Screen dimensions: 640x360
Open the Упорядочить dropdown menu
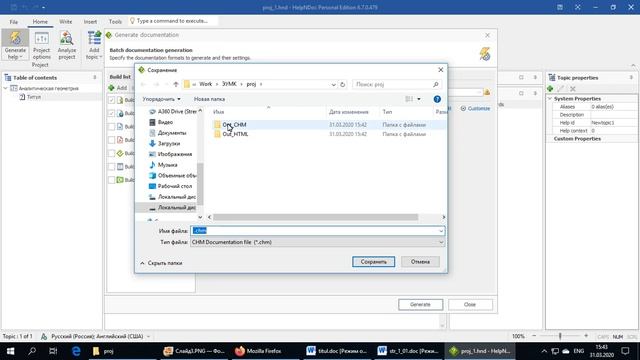(161, 99)
